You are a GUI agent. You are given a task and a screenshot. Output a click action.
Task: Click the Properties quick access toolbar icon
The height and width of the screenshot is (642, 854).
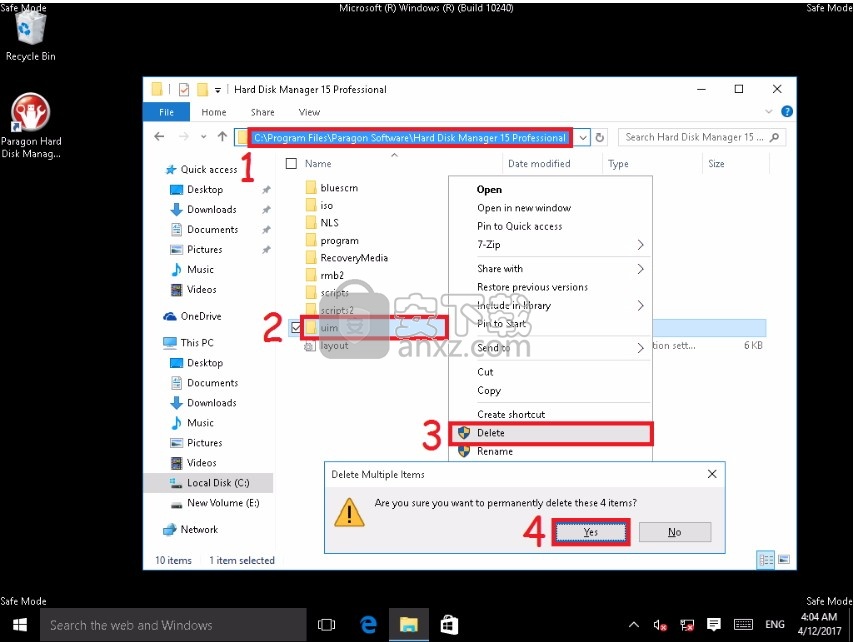click(x=184, y=89)
